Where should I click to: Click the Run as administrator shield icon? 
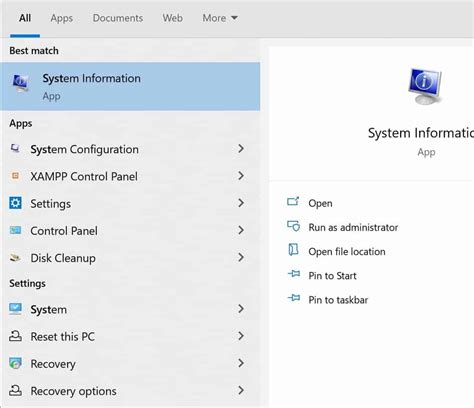(294, 226)
